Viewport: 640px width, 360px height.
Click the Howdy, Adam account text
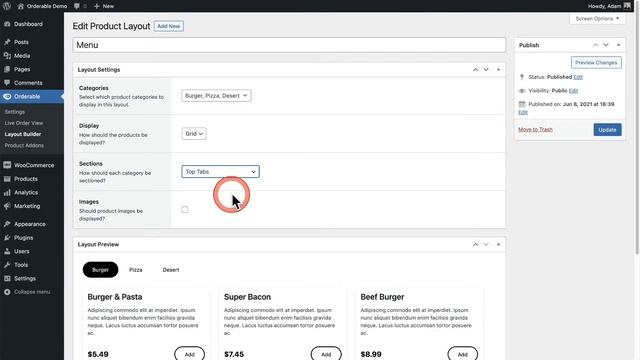point(604,6)
